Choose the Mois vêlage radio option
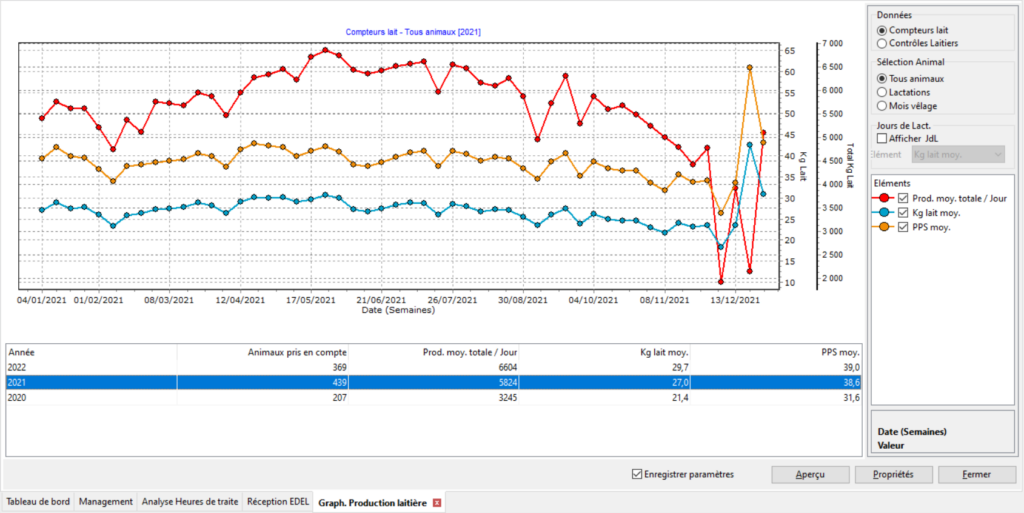This screenshot has height=513, width=1024. tap(882, 105)
